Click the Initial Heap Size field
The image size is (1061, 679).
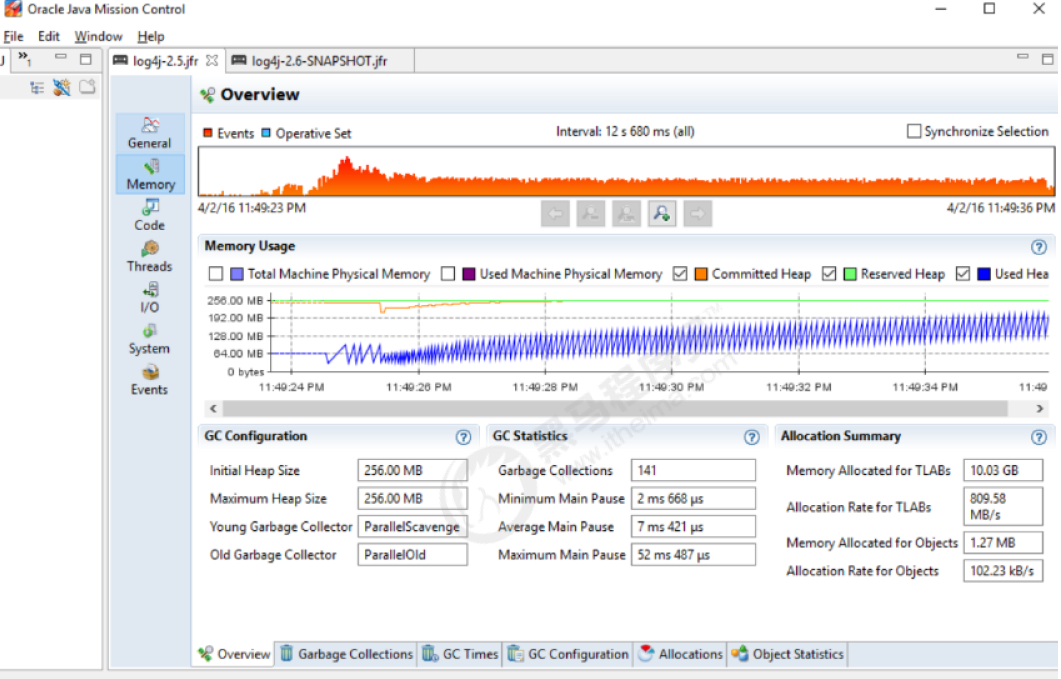(x=412, y=470)
